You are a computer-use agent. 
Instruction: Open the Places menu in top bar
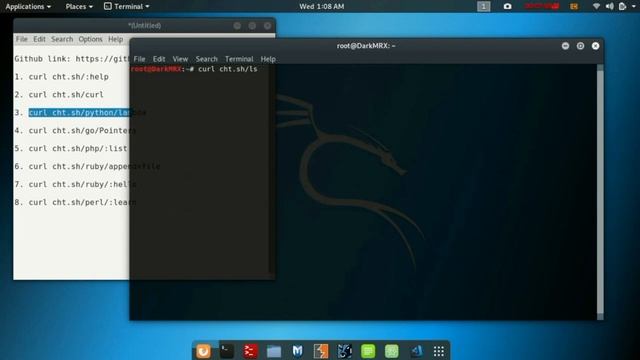(x=79, y=6)
